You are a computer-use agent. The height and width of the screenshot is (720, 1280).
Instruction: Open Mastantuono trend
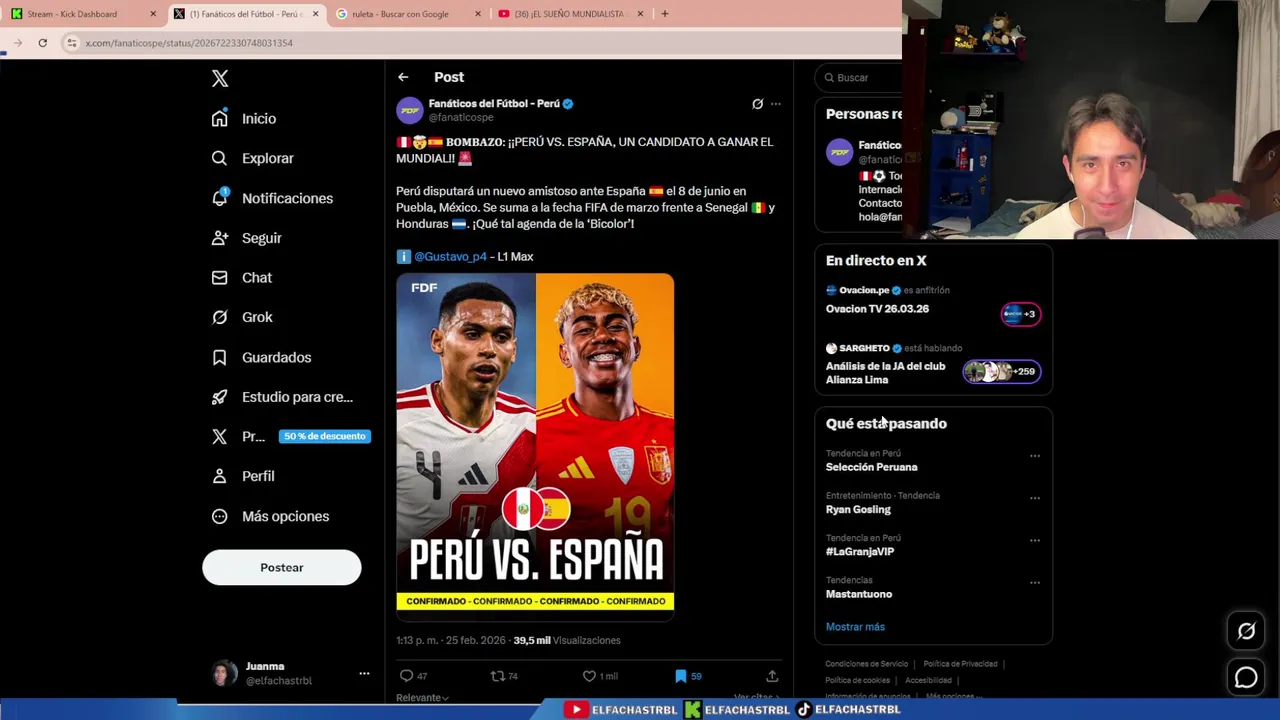point(859,594)
